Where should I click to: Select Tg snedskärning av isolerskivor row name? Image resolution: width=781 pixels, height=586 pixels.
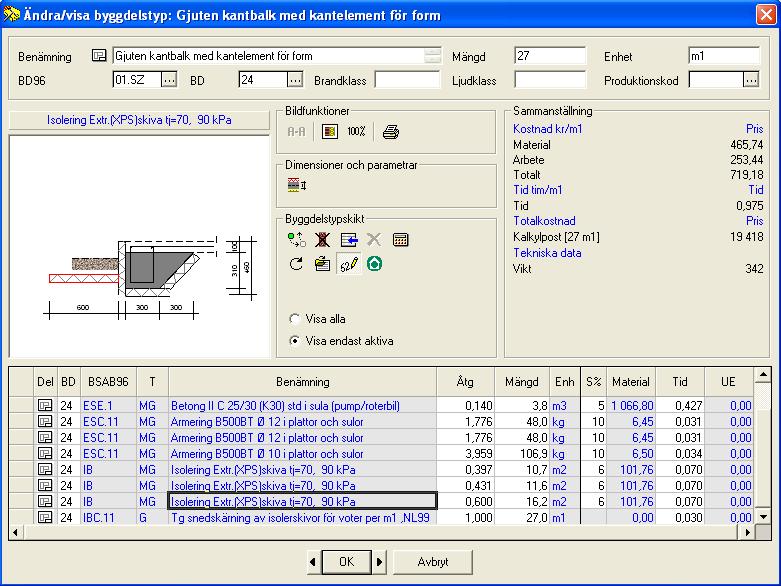300,517
